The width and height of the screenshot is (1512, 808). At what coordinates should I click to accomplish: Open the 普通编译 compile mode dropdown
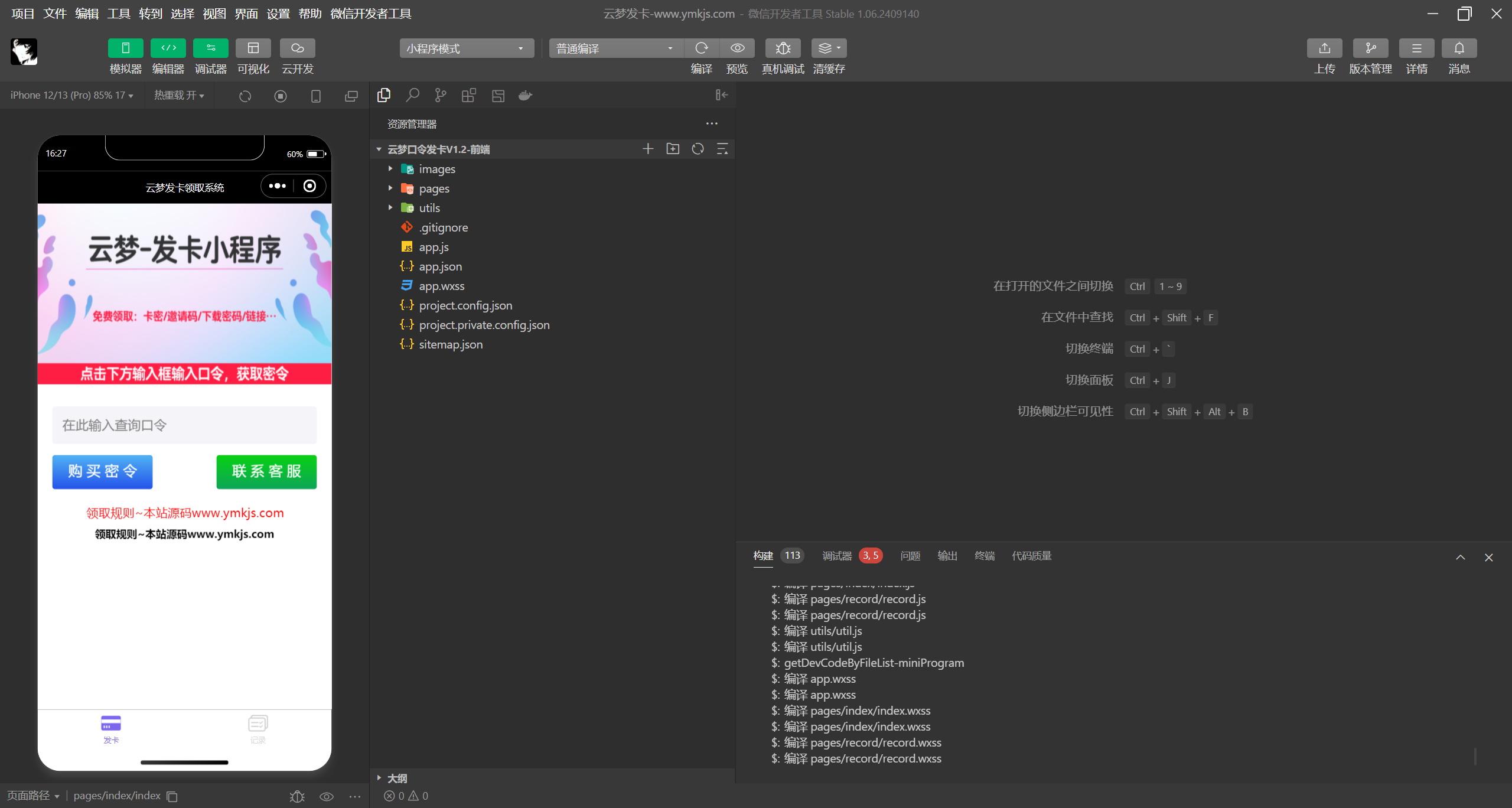click(x=616, y=48)
